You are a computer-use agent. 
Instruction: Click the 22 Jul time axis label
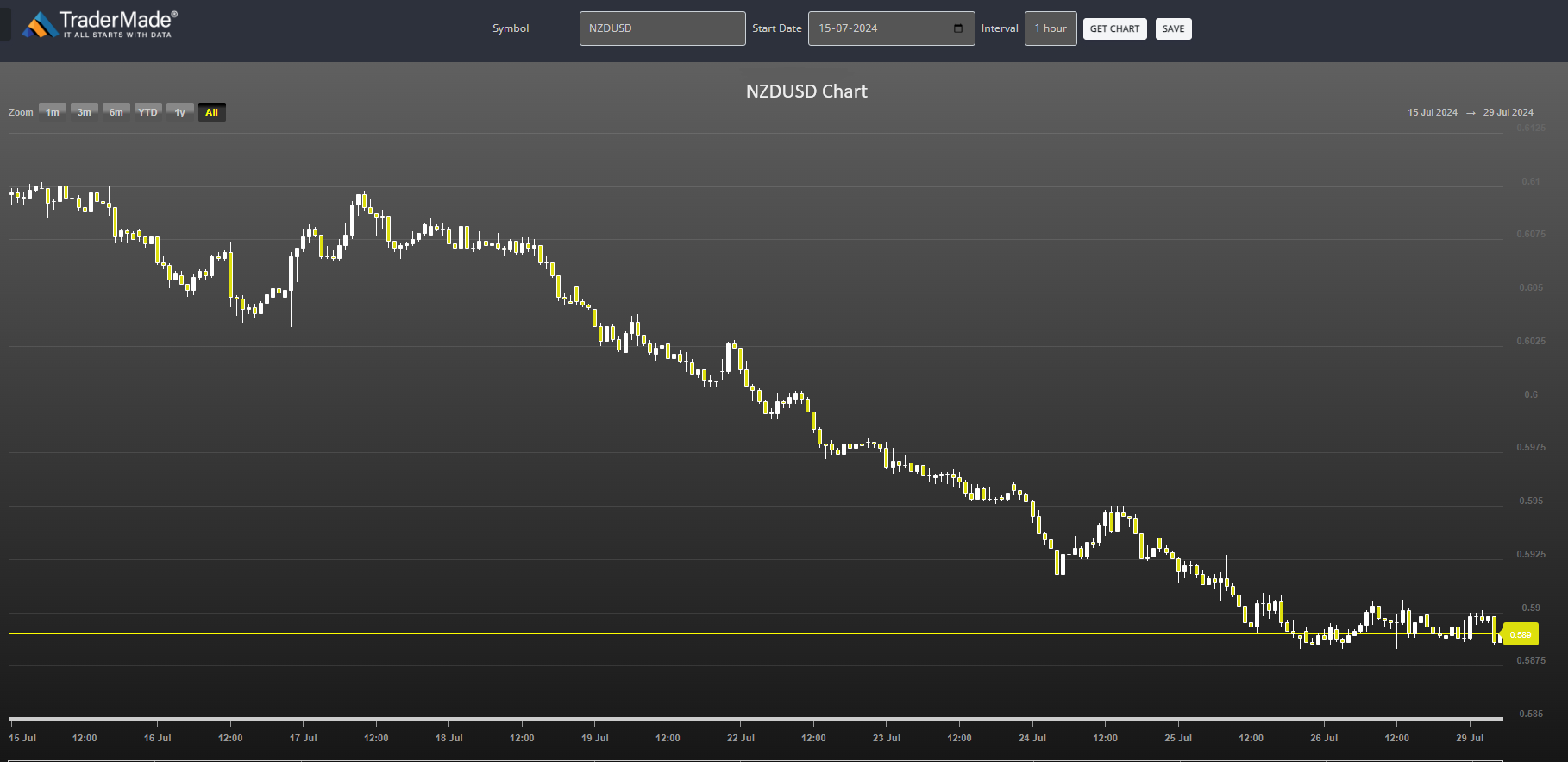pyautogui.click(x=740, y=738)
